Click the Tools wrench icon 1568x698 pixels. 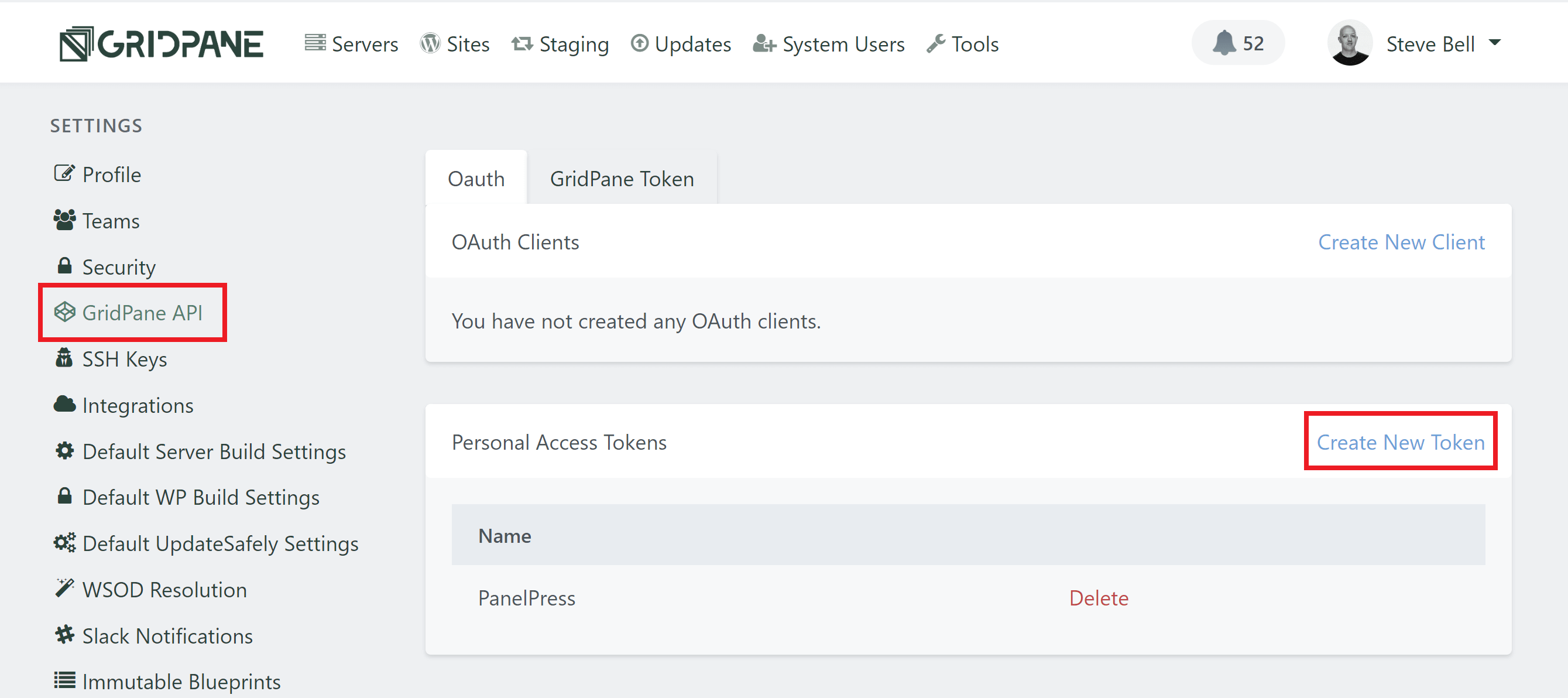pos(936,43)
